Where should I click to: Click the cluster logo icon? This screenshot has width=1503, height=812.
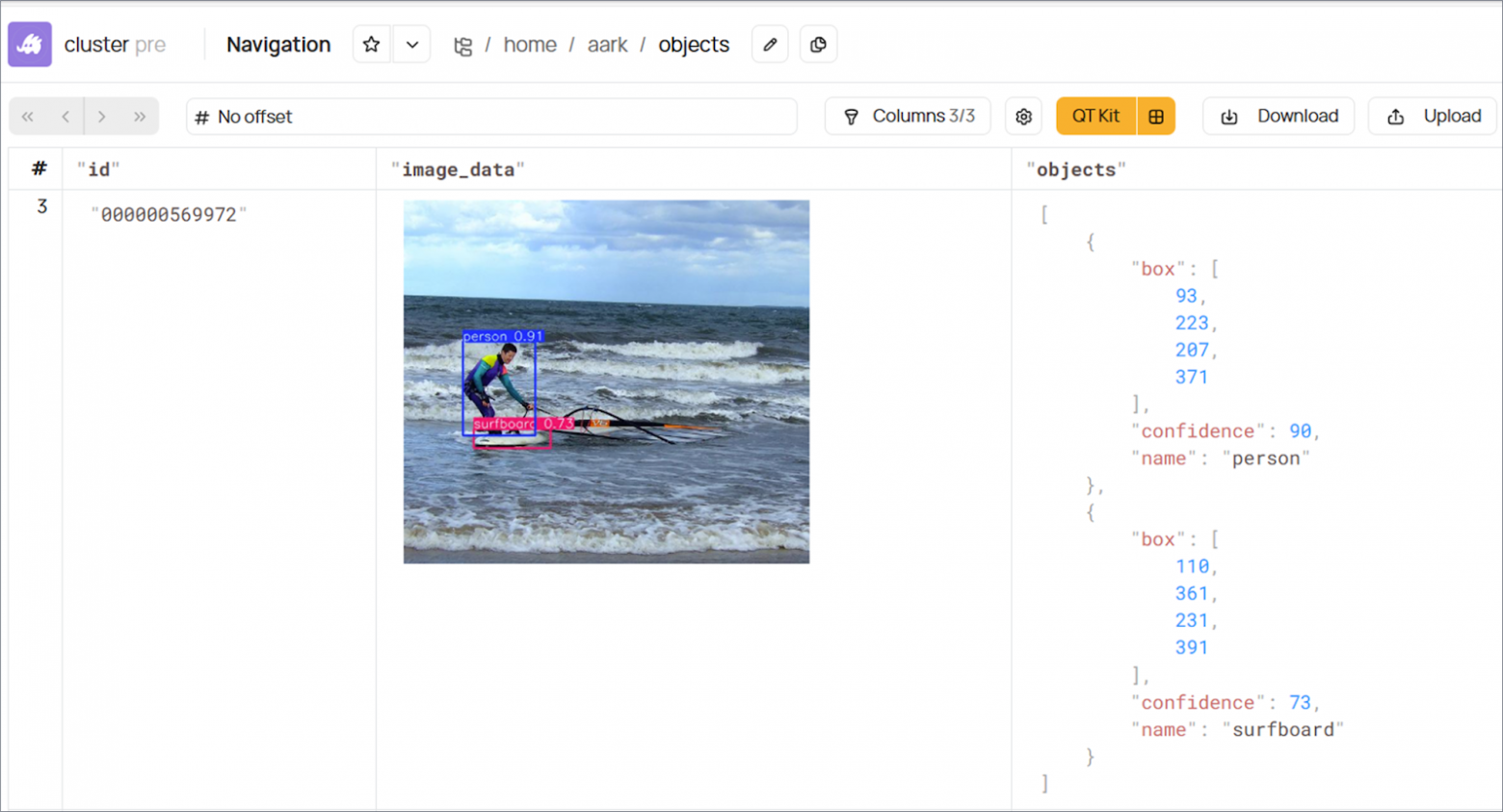click(30, 44)
